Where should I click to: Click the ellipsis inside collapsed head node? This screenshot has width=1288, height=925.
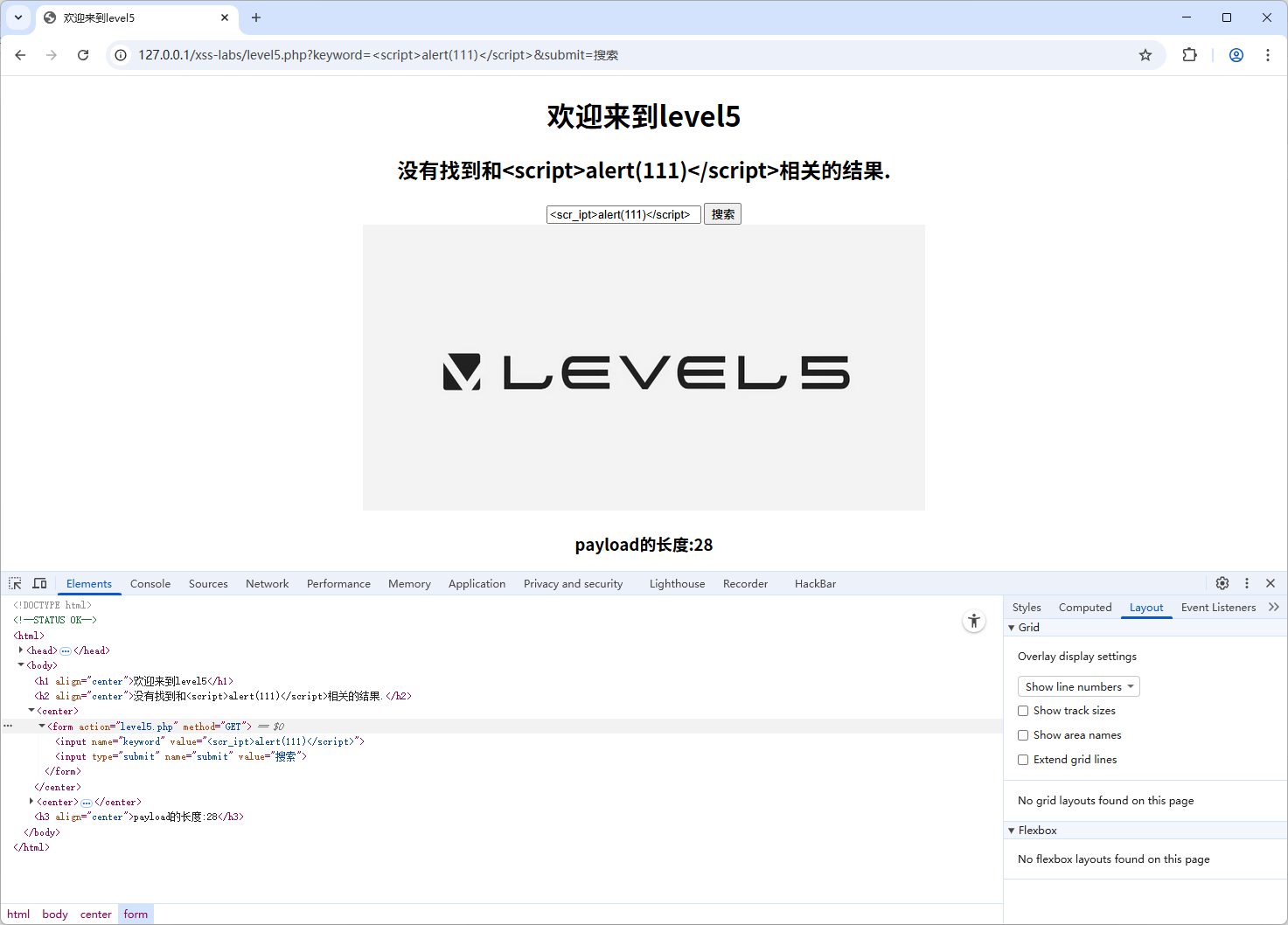point(66,650)
